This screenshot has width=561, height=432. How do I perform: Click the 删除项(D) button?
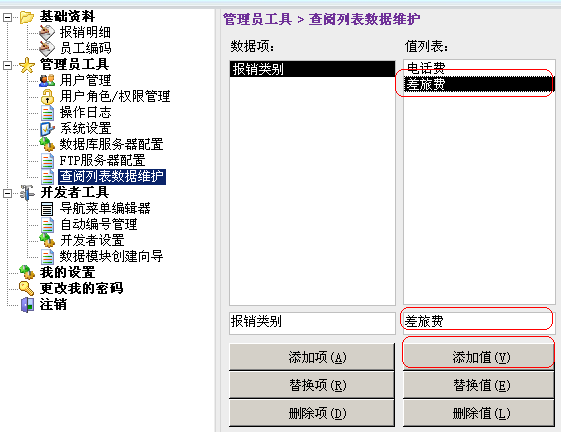(x=312, y=413)
